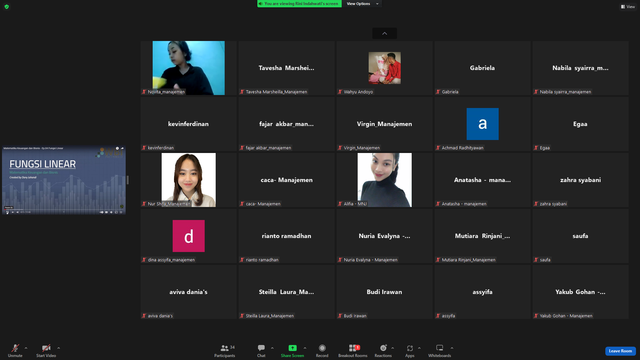Expand Reactions options arrow
This screenshot has width=640, height=360.
pos(393,348)
